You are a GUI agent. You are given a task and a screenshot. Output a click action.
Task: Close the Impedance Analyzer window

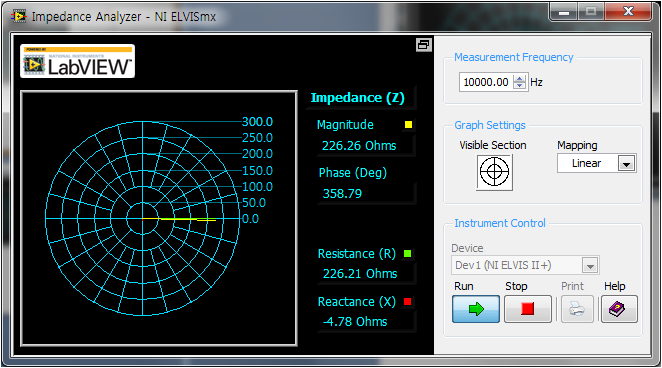click(x=628, y=12)
